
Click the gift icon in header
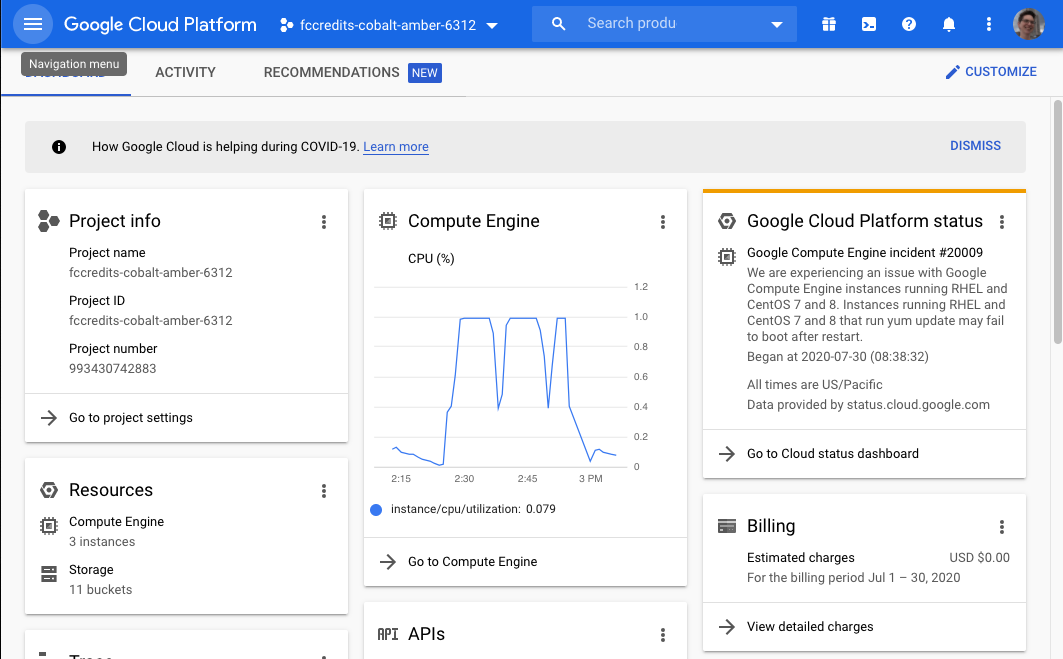tap(829, 24)
